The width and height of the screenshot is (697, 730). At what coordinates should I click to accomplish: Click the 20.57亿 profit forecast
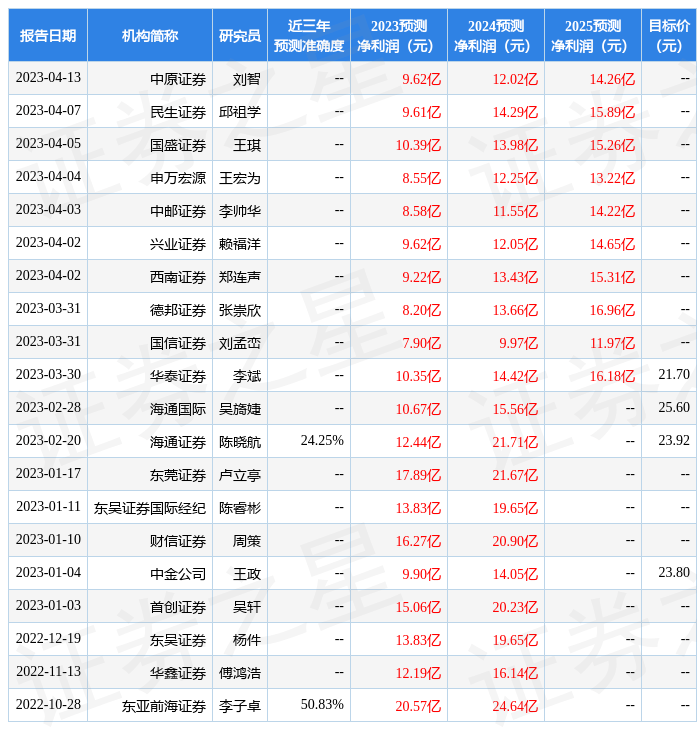point(418,706)
